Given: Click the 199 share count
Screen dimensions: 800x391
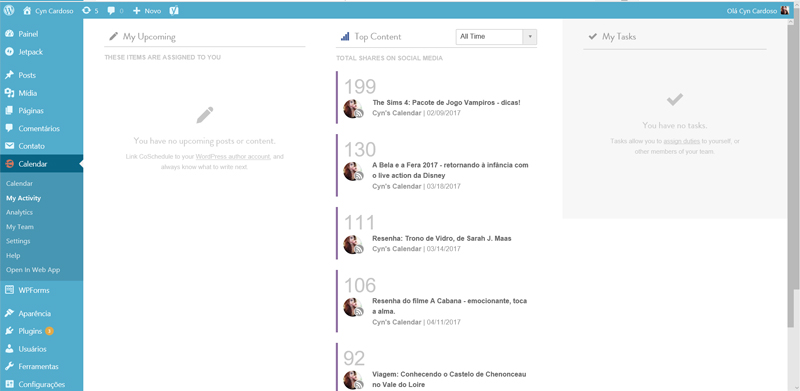Looking at the screenshot, I should pyautogui.click(x=360, y=87).
